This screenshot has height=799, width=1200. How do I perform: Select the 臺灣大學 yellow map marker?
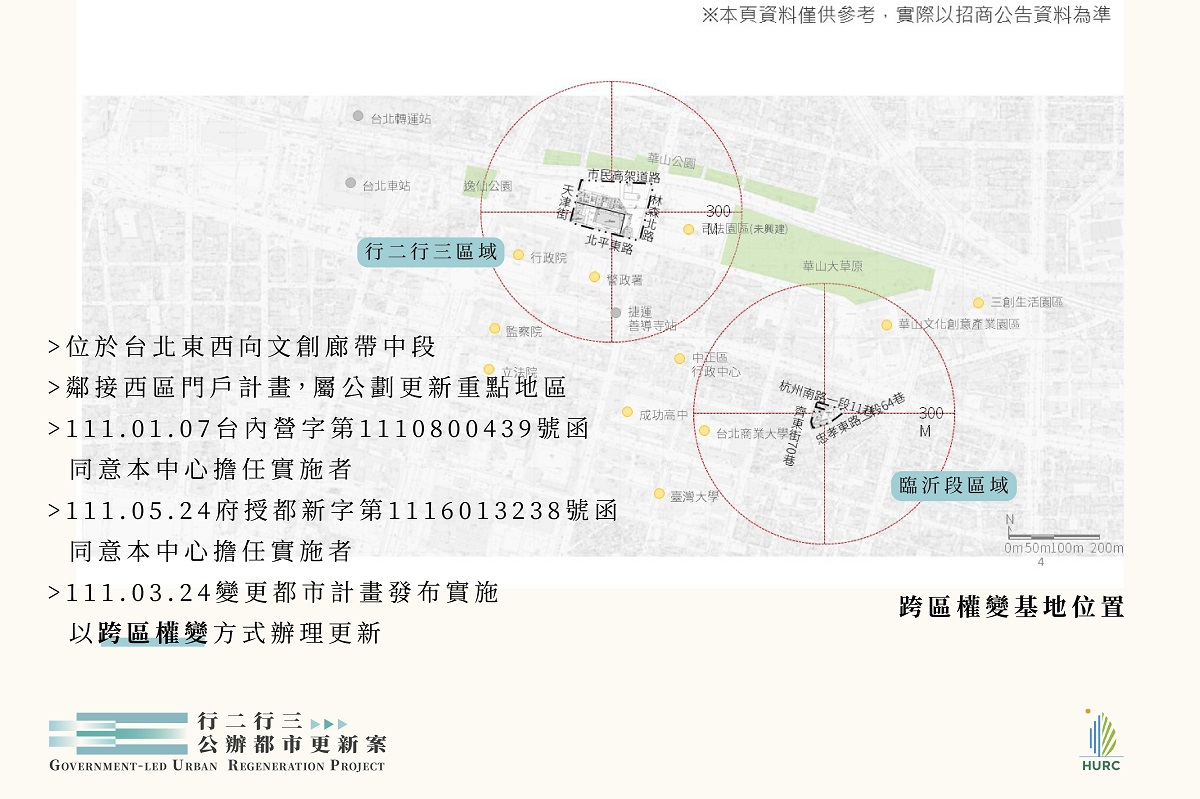[658, 493]
